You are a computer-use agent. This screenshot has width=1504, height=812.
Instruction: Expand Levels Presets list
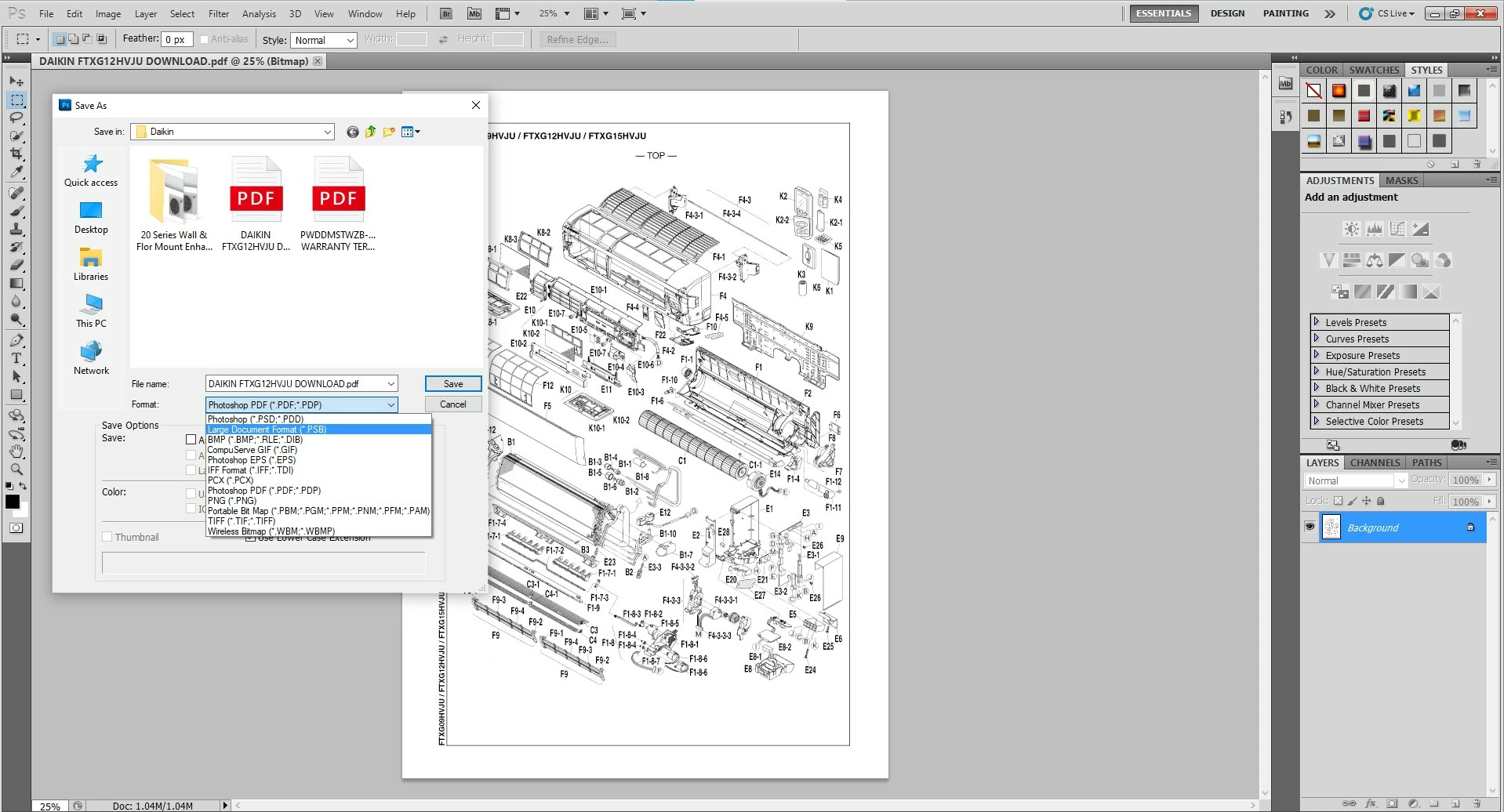coord(1317,322)
